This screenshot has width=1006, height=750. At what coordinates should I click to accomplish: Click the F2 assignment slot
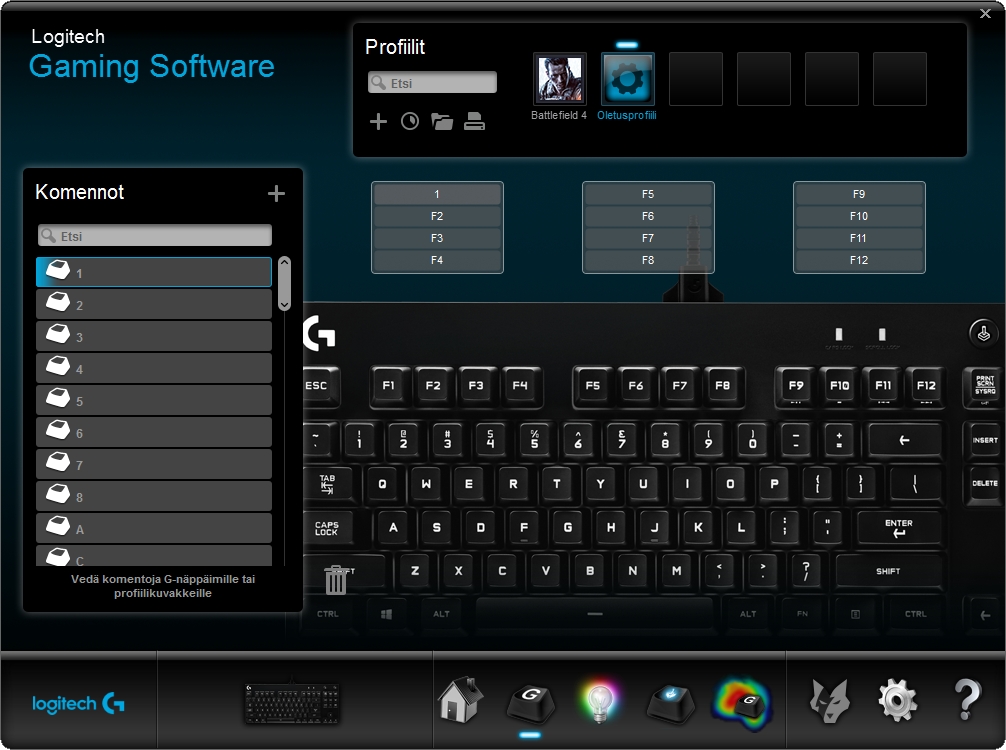tap(437, 216)
